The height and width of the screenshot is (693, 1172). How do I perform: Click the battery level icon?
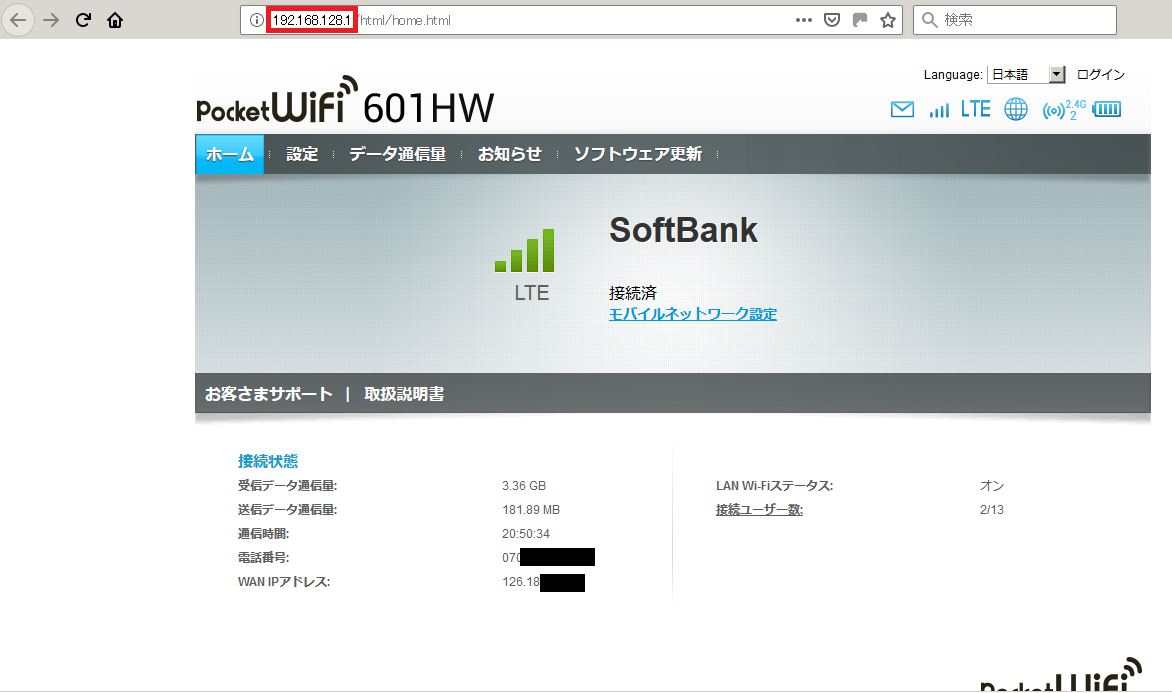coord(1106,110)
